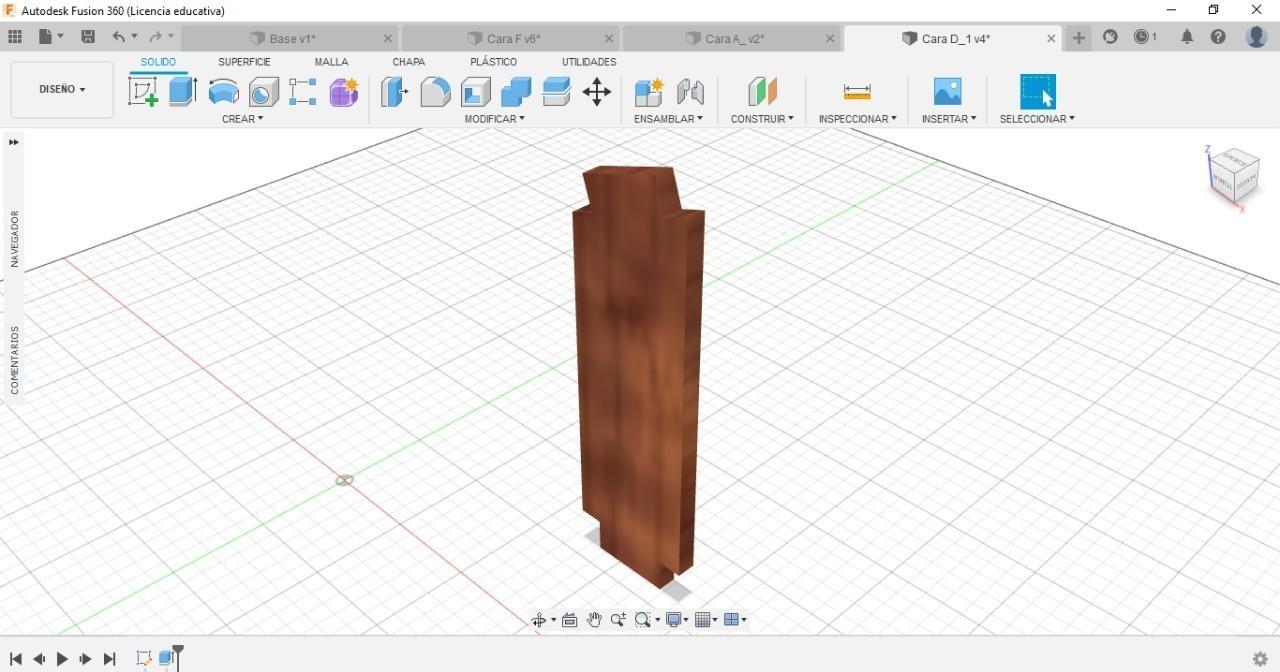Viewport: 1280px width, 672px height.
Task: Expand the browser panel double arrows
Action: coord(14,142)
